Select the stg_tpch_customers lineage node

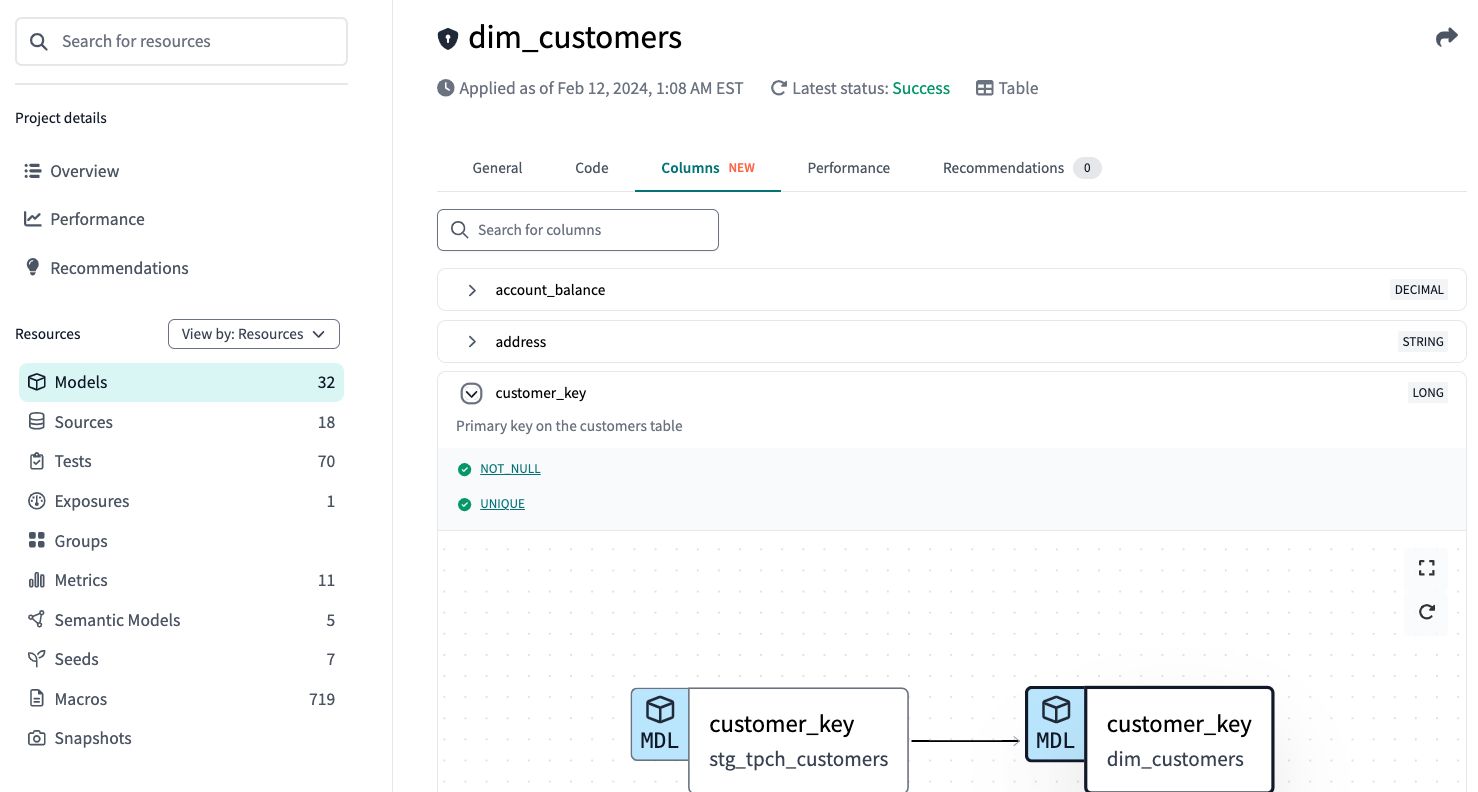[x=797, y=740]
